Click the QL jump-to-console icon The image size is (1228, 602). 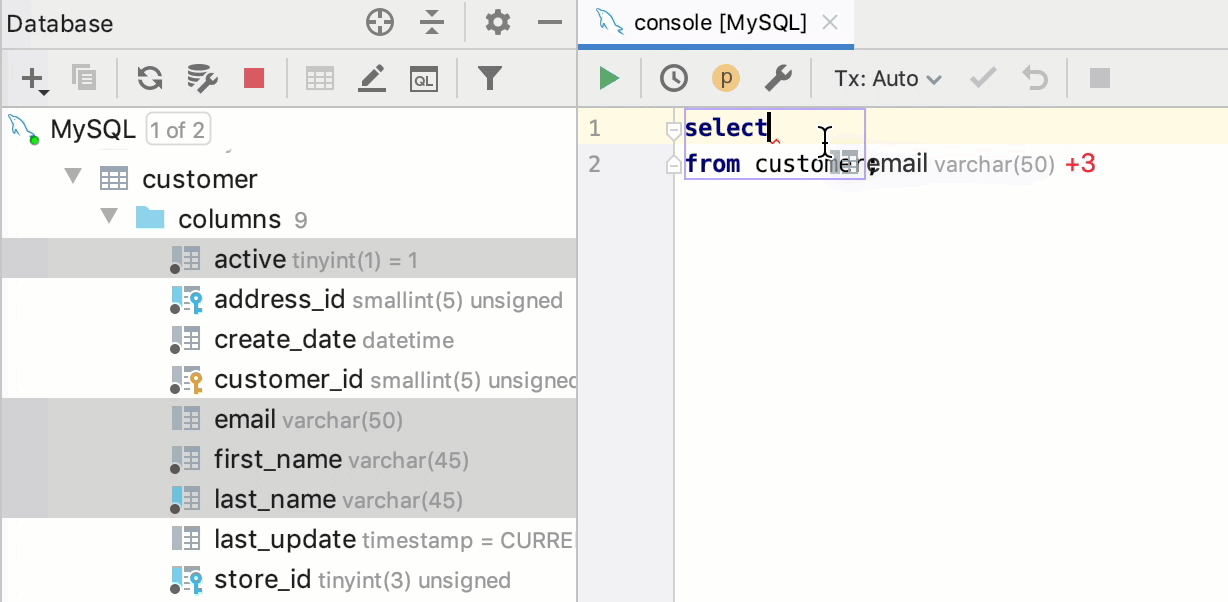[423, 78]
